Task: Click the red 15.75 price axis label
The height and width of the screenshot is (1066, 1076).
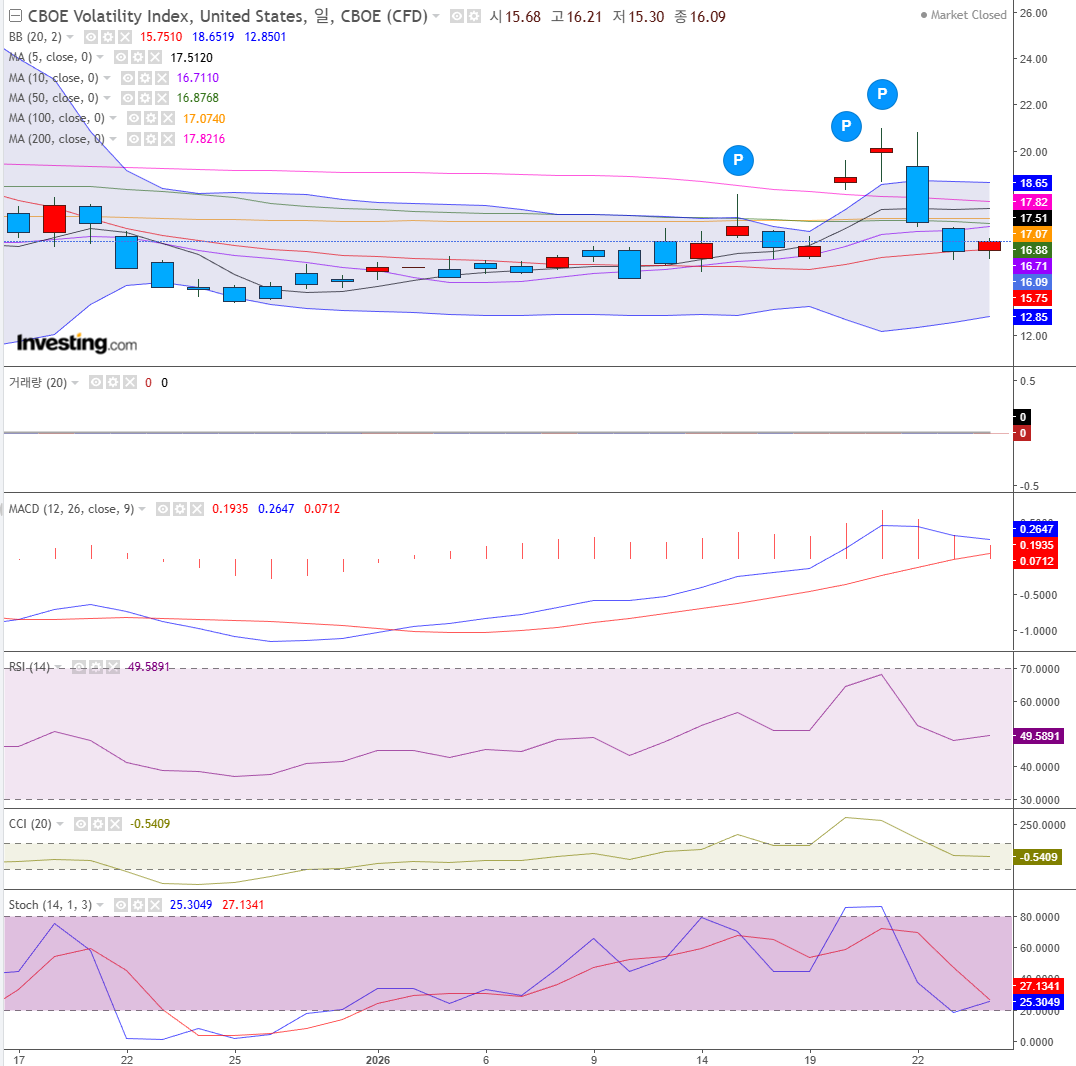Action: click(1033, 299)
